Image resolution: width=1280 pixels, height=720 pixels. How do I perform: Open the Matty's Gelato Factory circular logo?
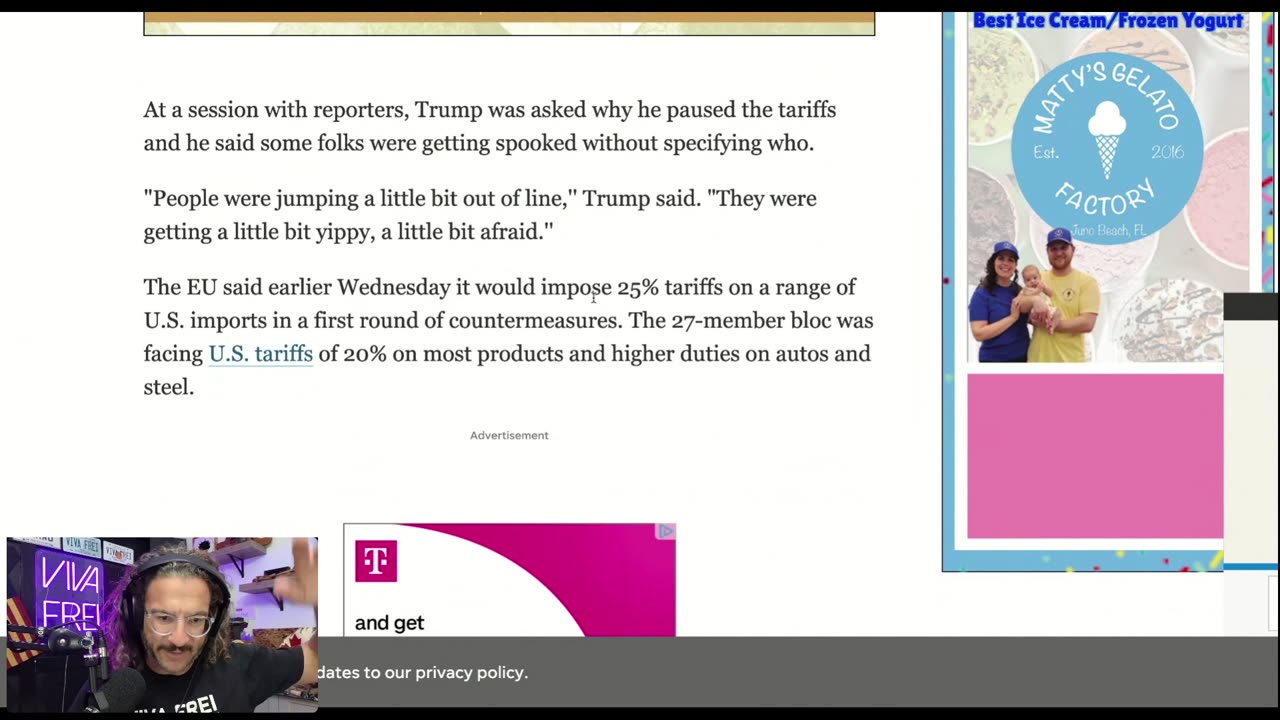tap(1107, 148)
